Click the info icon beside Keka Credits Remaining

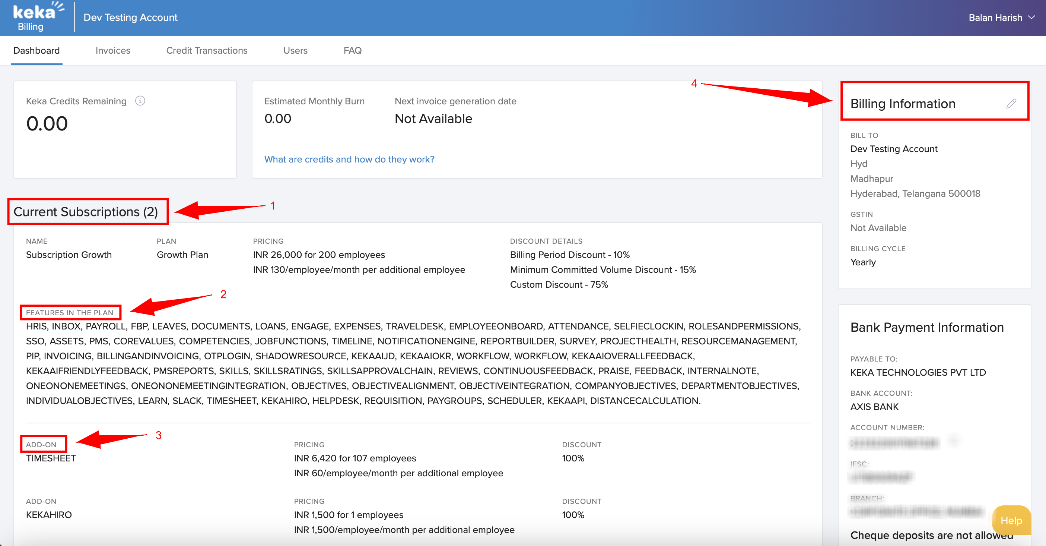(140, 101)
